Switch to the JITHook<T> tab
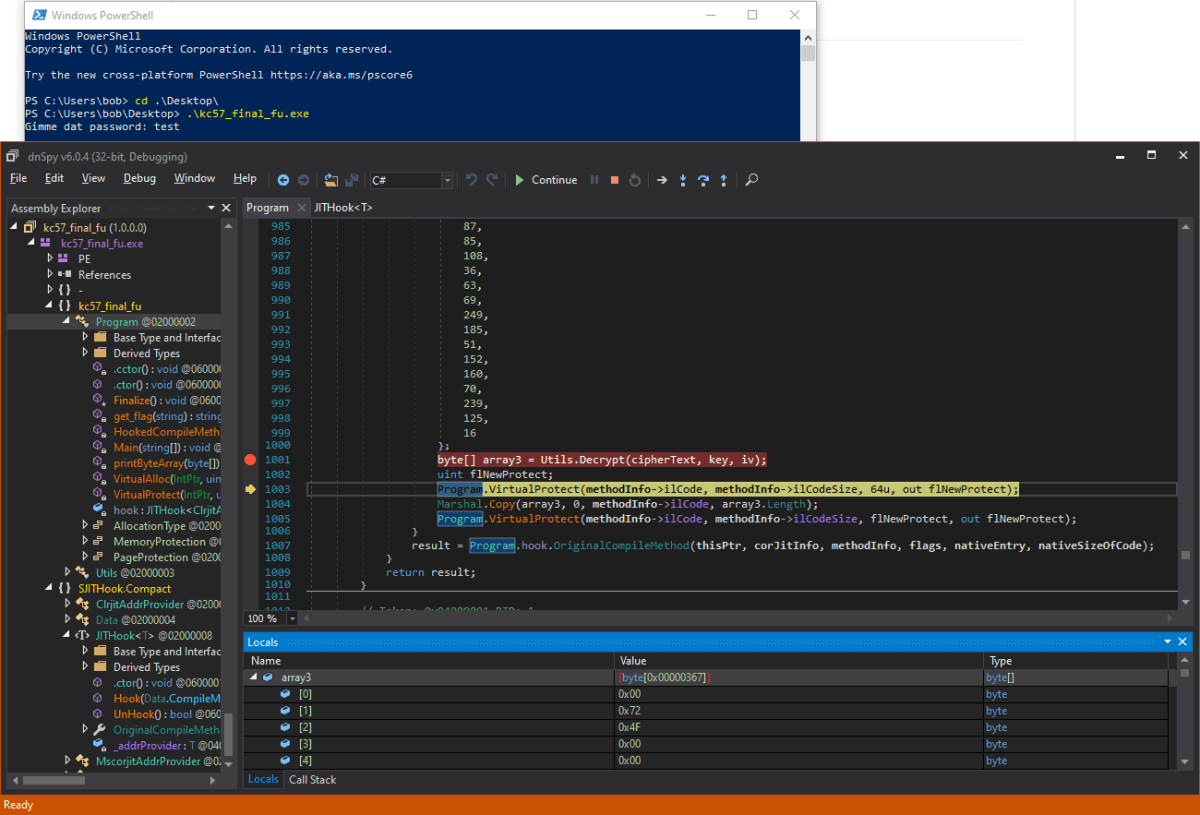 point(343,207)
